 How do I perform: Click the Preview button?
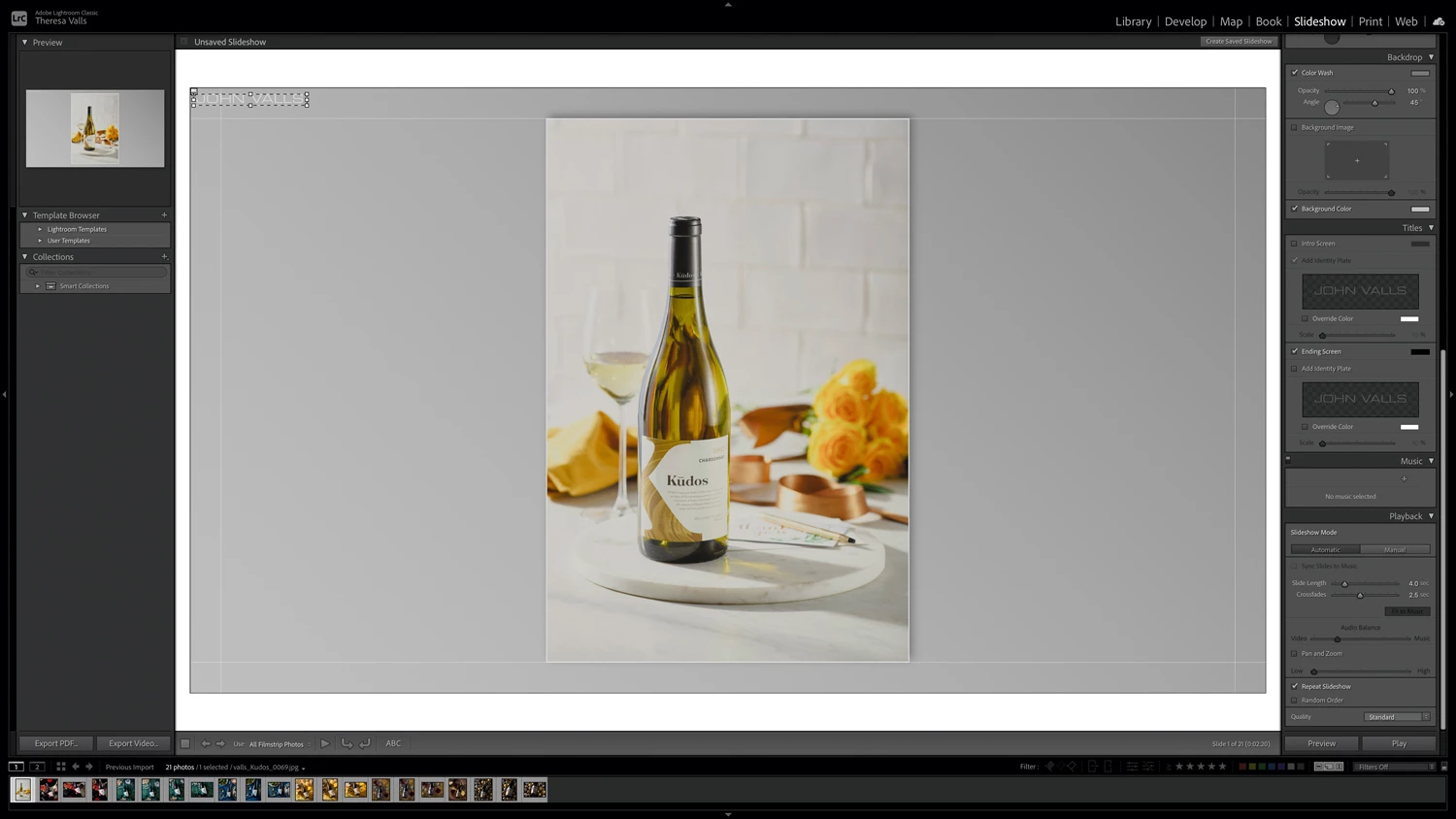[1321, 743]
